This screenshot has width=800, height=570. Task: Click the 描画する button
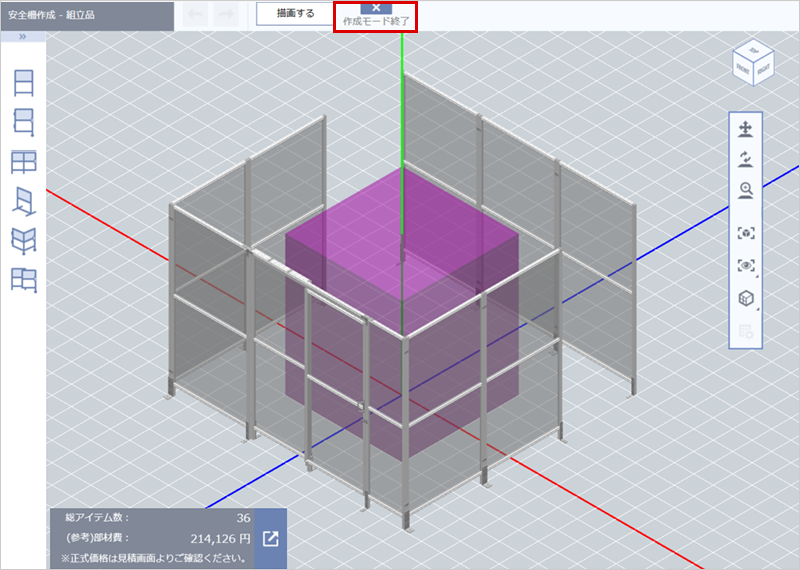[295, 14]
